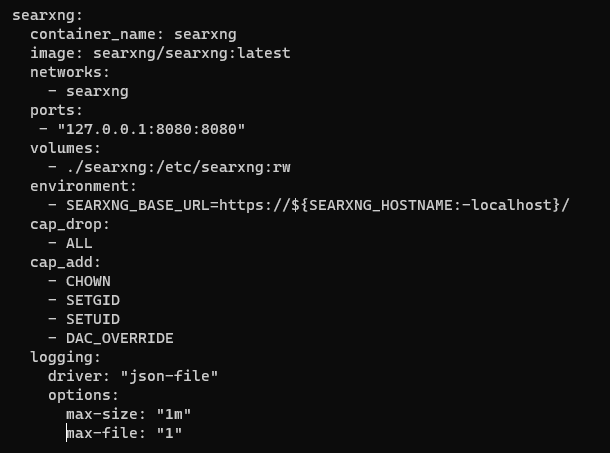The height and width of the screenshot is (453, 610).
Task: Click the 127.0.0.1:8080:8080 port mapping
Action: (151, 129)
